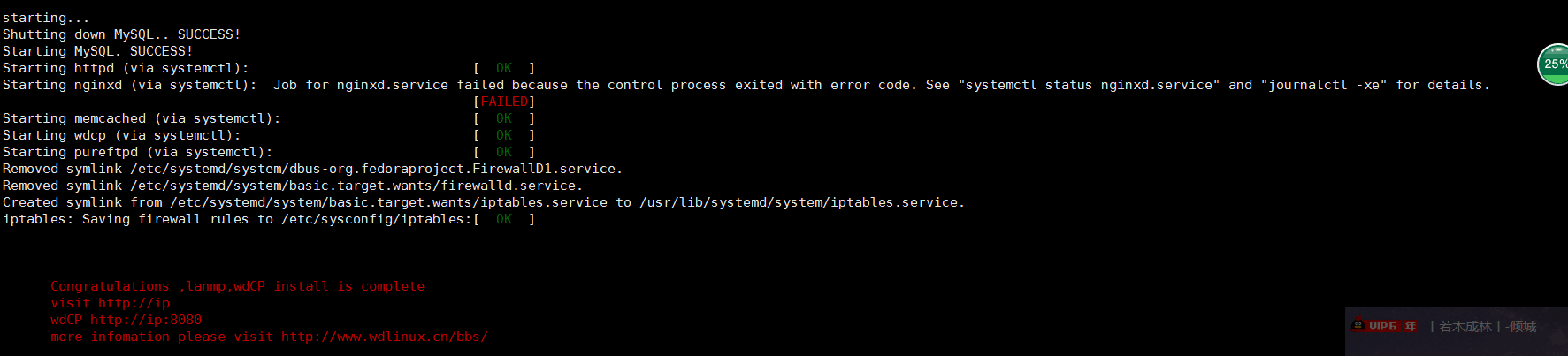Click the green 25% floating circle widget
The height and width of the screenshot is (356, 1568).
1554,64
